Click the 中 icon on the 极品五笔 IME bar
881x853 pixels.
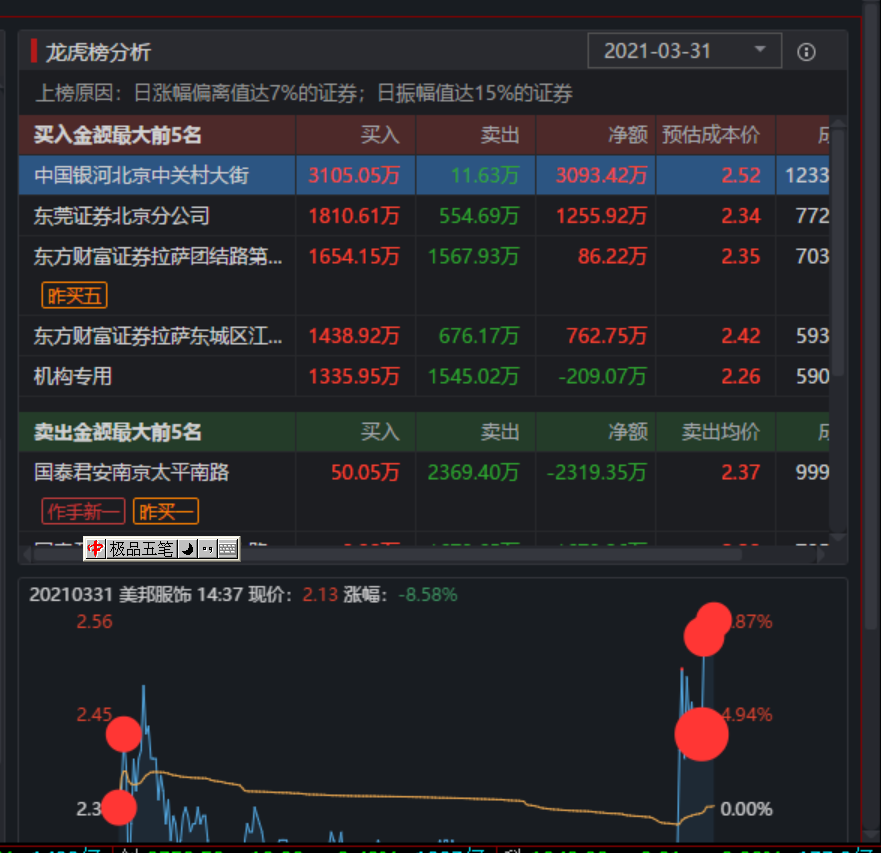[96, 548]
